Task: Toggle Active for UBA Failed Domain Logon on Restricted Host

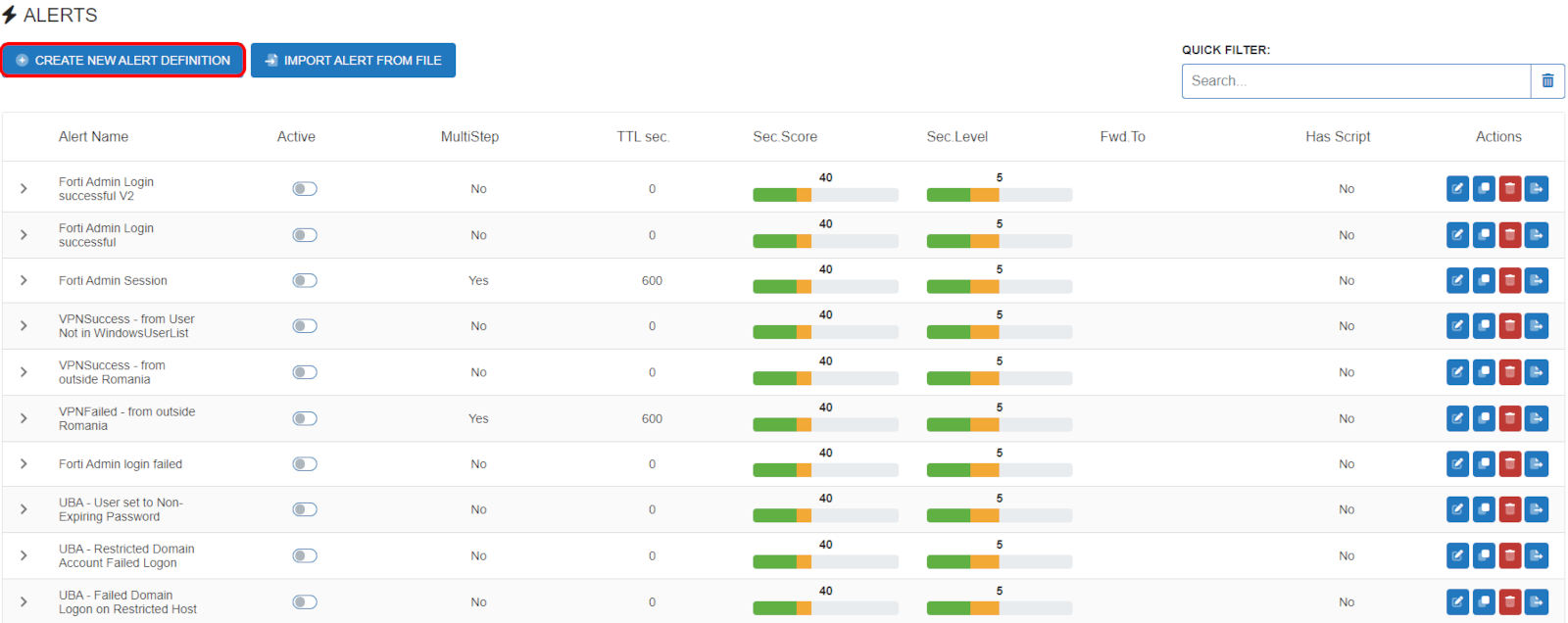Action: 305,601
